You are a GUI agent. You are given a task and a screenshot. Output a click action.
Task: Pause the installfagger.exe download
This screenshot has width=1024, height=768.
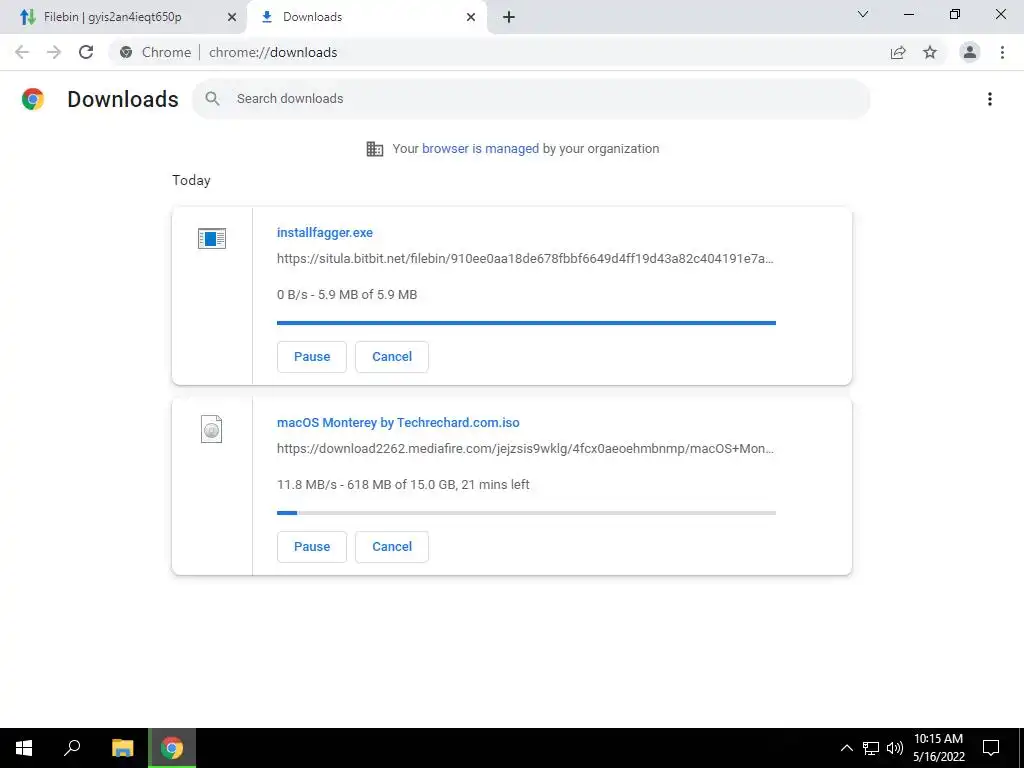click(312, 357)
